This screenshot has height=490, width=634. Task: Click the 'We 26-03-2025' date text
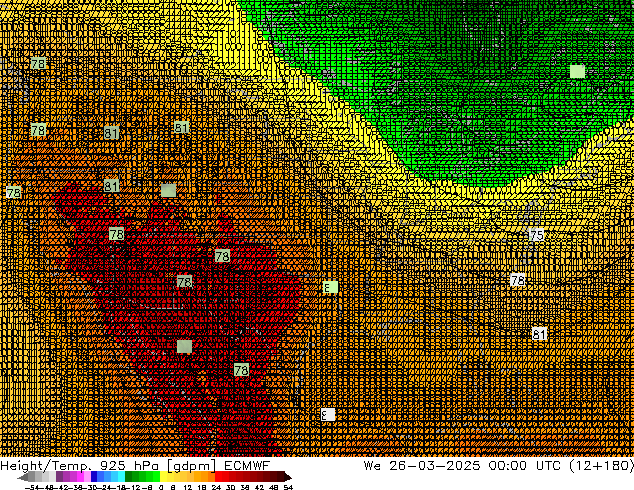pyautogui.click(x=422, y=466)
